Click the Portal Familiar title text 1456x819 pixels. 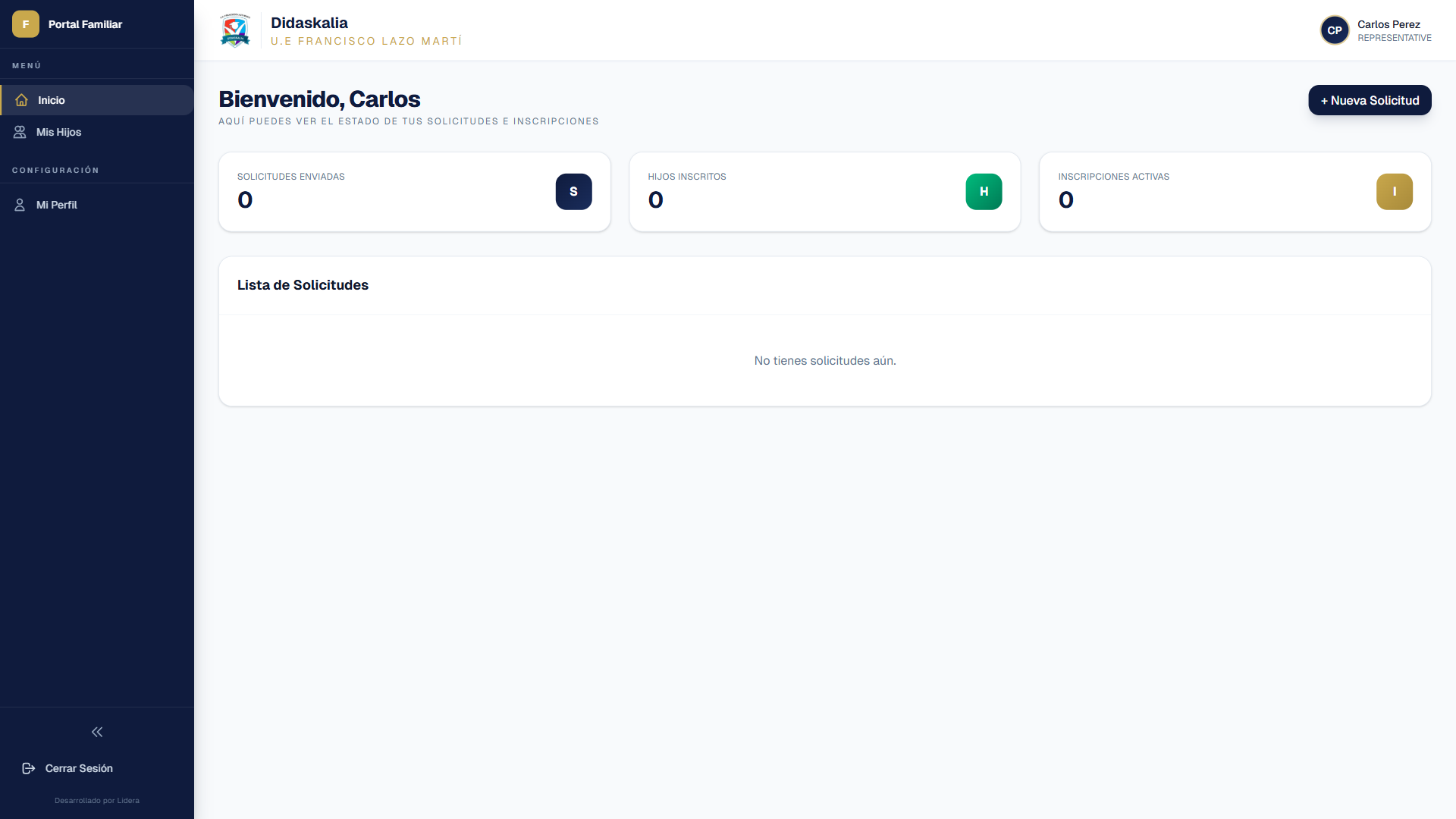click(x=85, y=24)
